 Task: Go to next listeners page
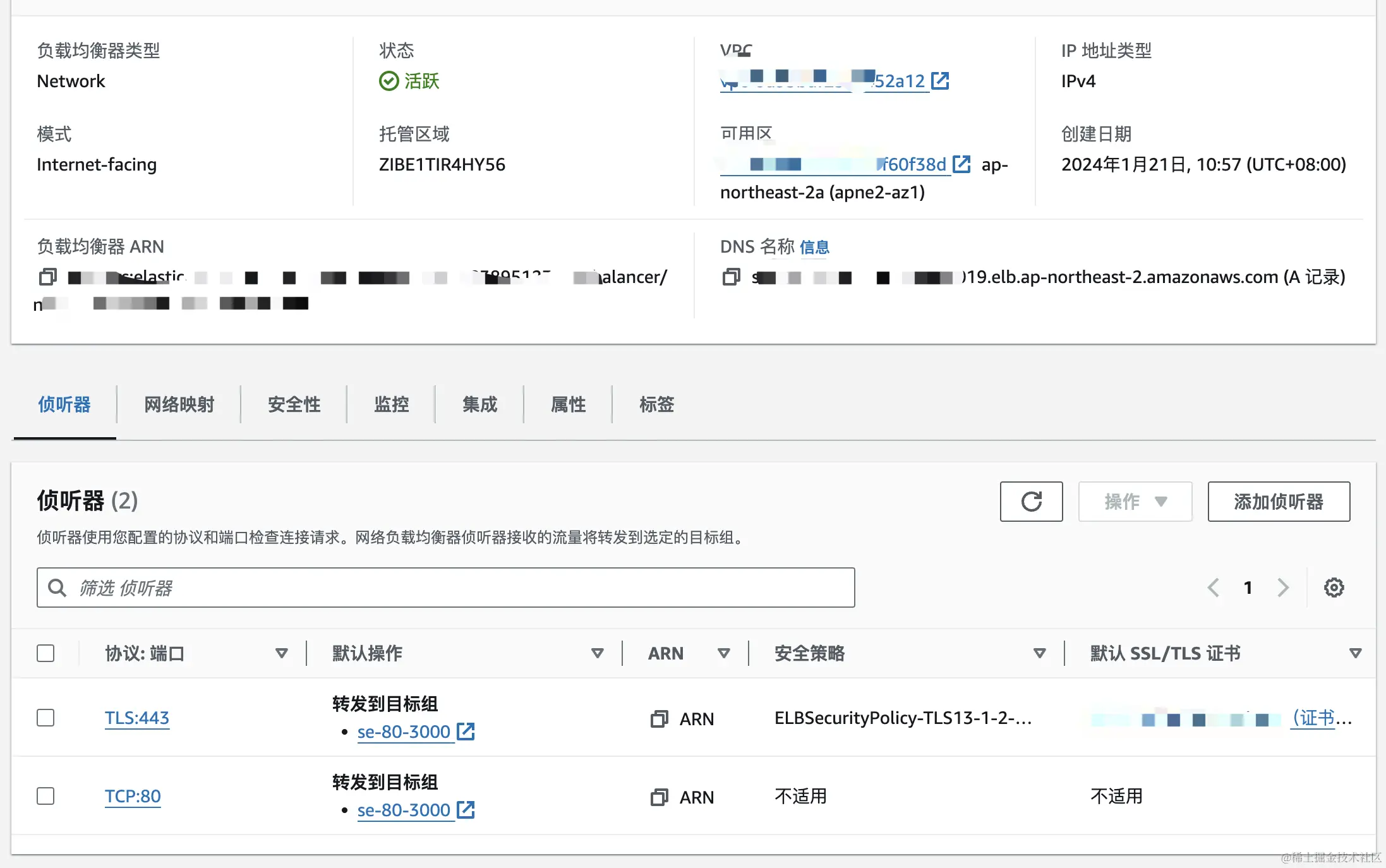pos(1282,588)
